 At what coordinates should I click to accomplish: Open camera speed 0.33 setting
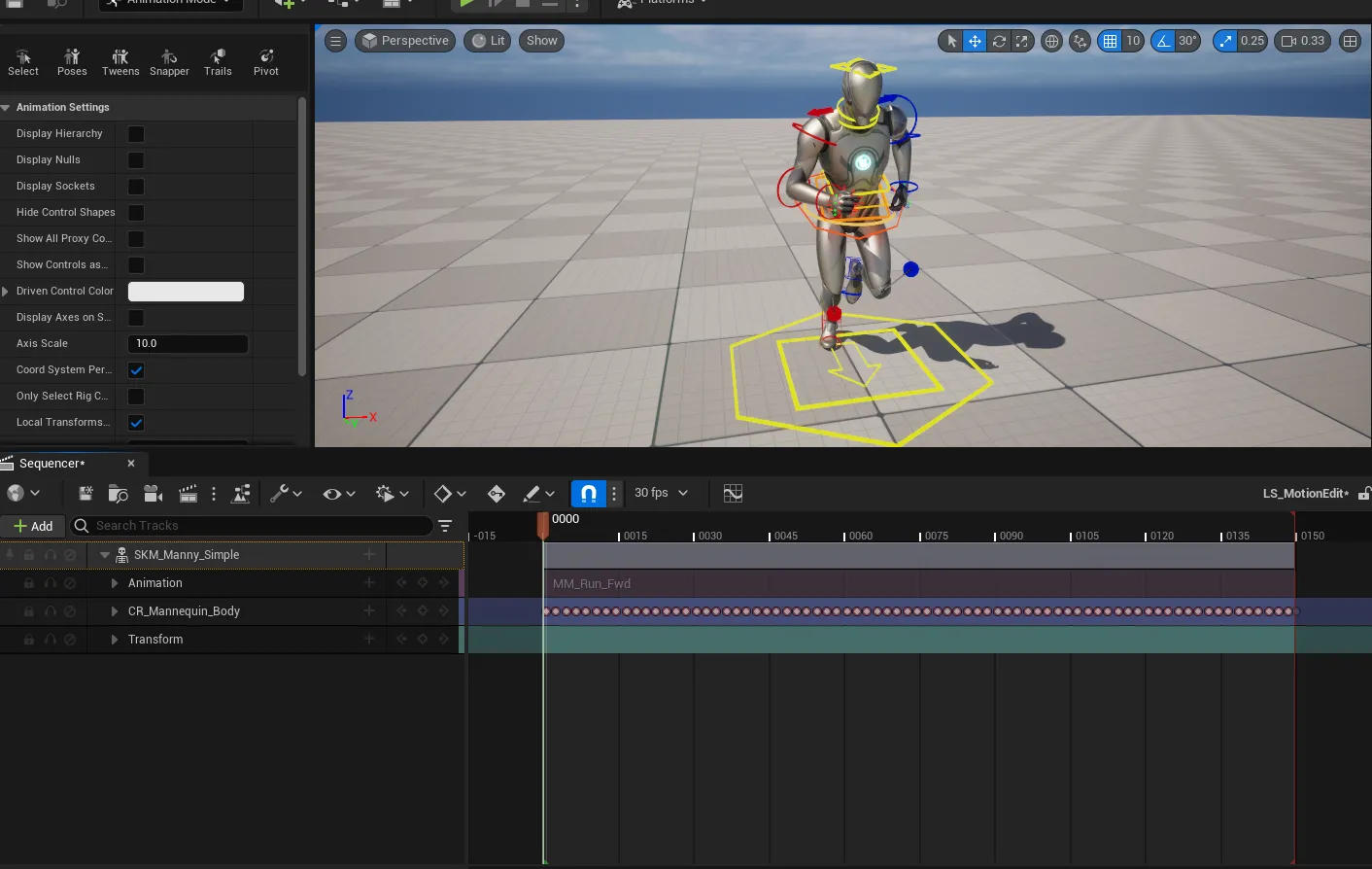[1302, 41]
